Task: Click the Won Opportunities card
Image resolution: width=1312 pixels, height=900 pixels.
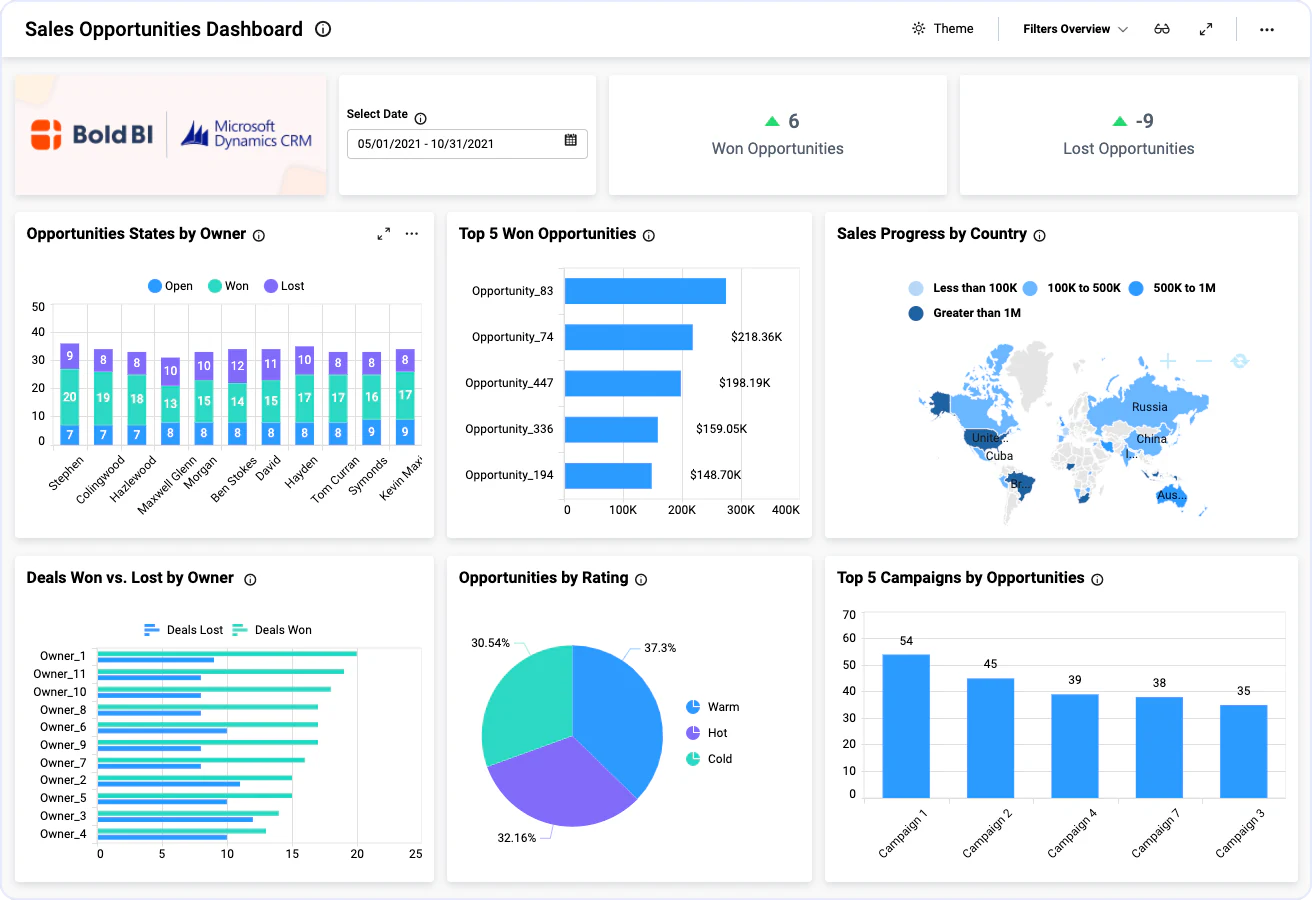Action: coord(778,135)
